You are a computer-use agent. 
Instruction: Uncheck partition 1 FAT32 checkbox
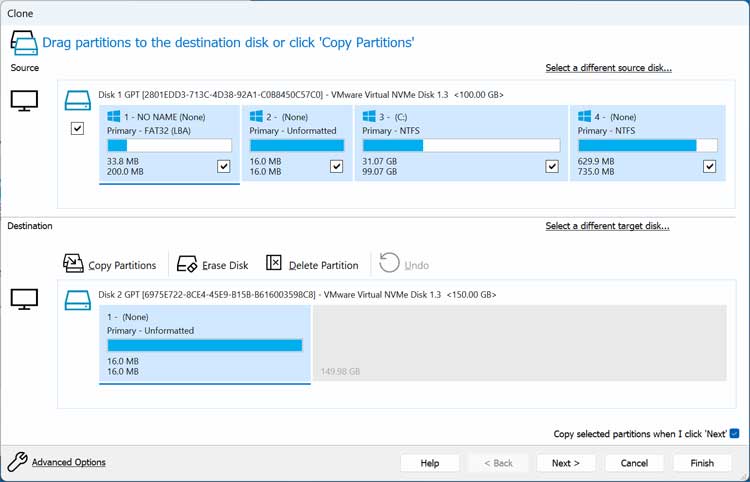[223, 166]
